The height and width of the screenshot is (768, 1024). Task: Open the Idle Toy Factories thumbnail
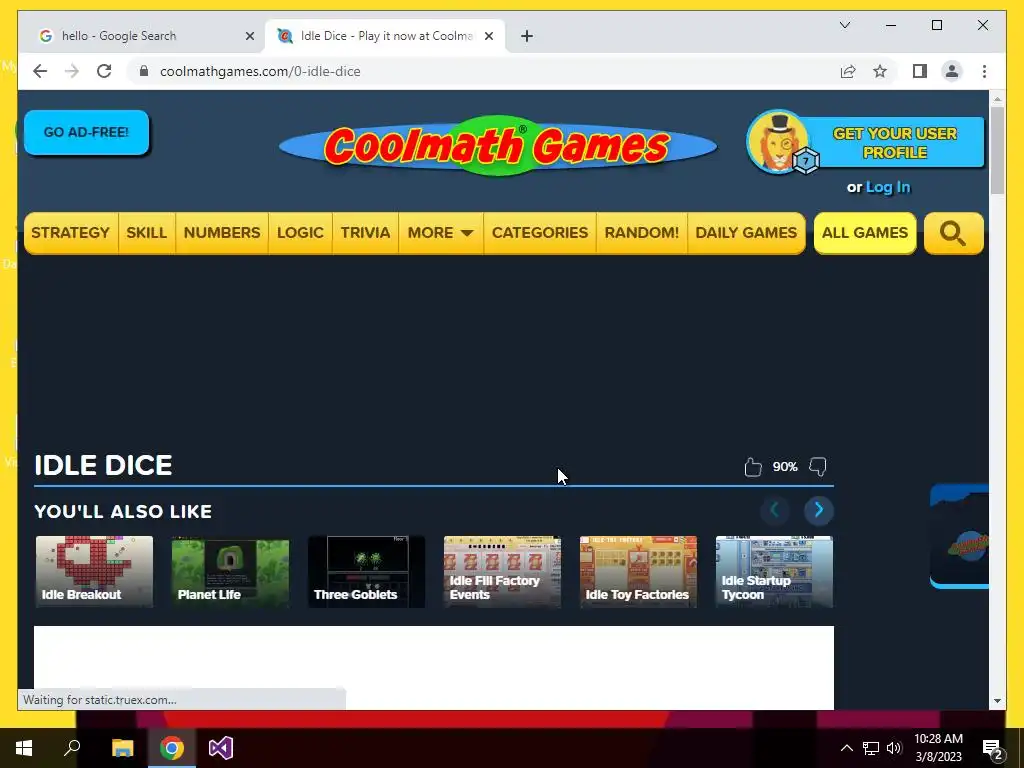click(639, 572)
